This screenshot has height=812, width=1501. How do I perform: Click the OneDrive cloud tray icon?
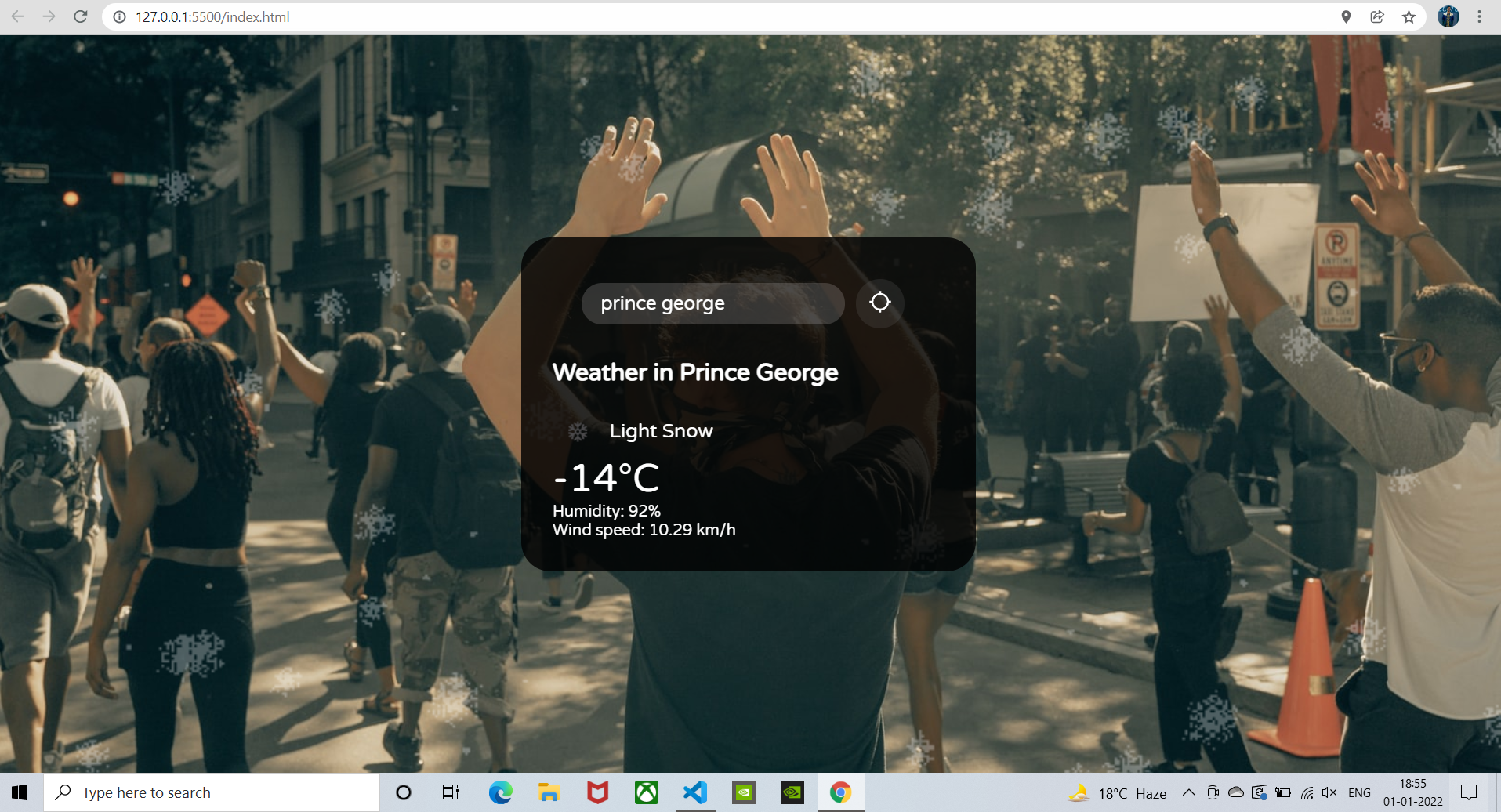(1236, 792)
